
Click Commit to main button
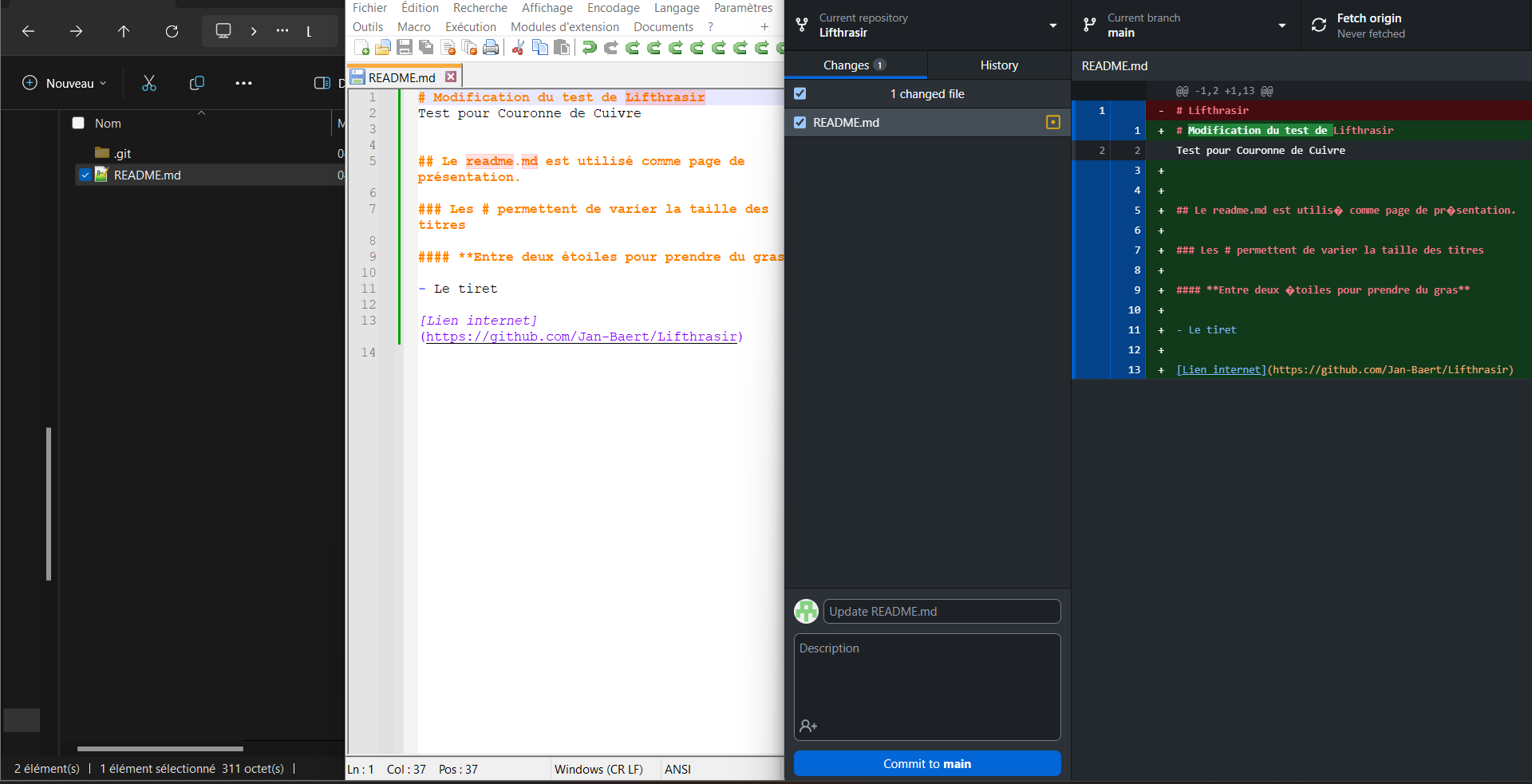click(927, 763)
